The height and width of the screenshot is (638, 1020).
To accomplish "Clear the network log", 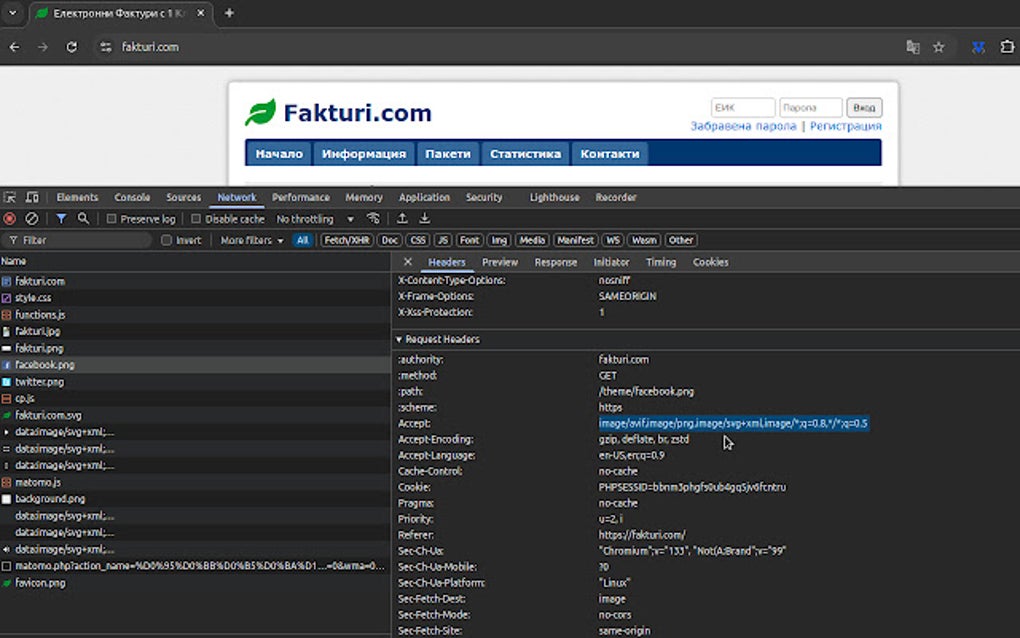I will [32, 219].
